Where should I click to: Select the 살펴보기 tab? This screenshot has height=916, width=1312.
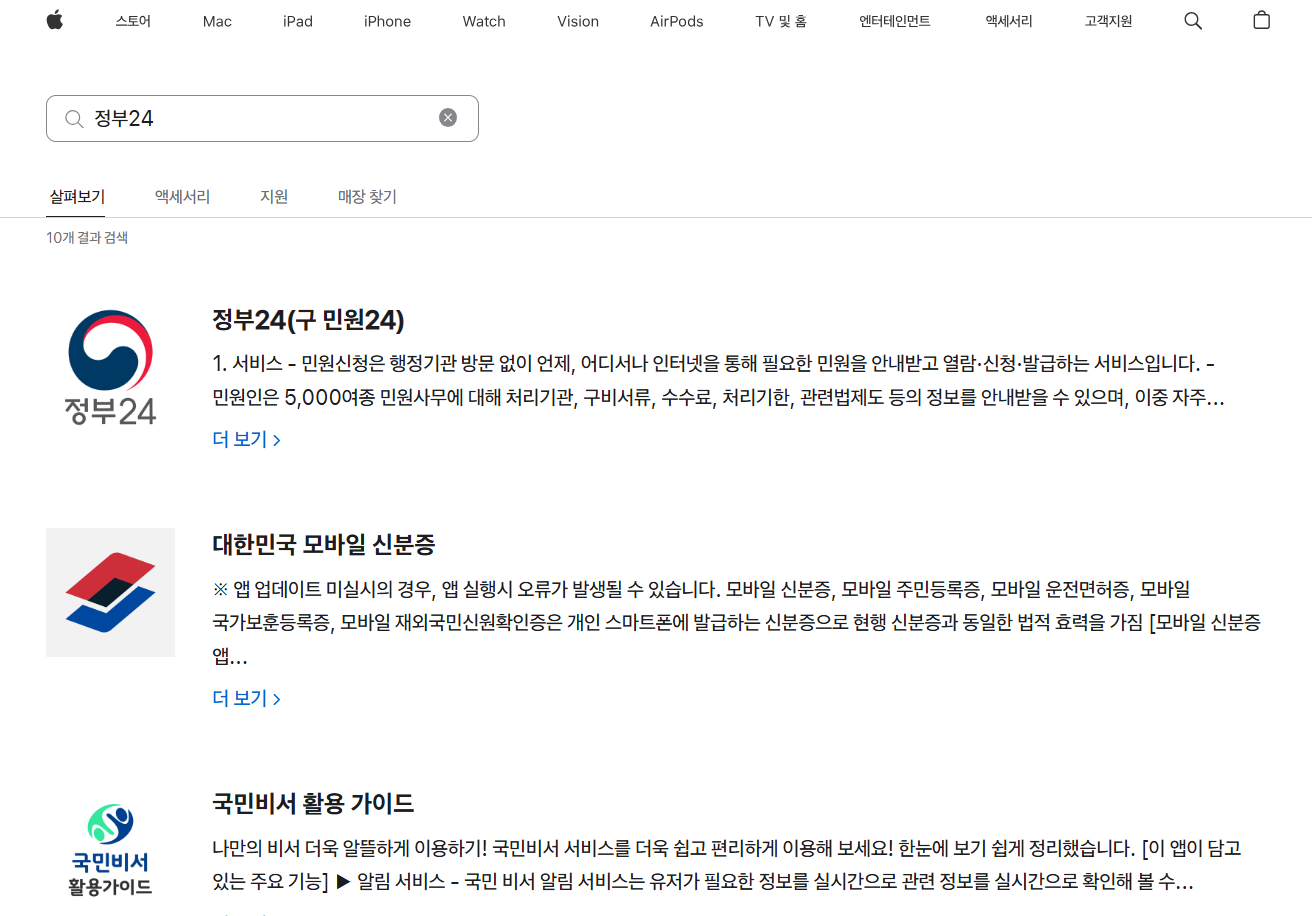76,196
